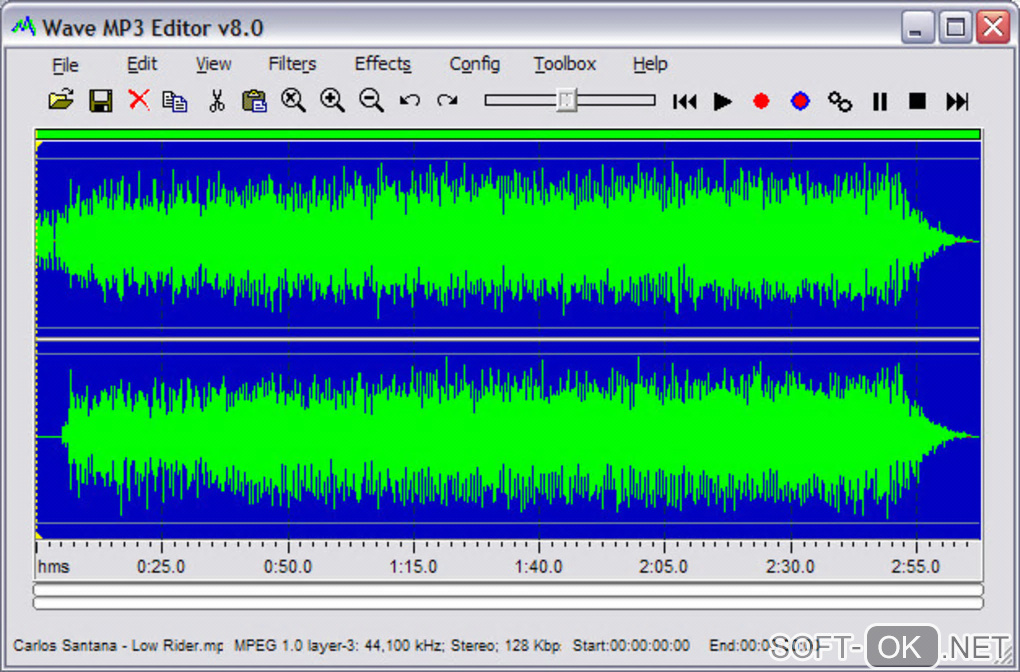Undo the last edit
Image resolution: width=1020 pixels, height=672 pixels.
(409, 101)
